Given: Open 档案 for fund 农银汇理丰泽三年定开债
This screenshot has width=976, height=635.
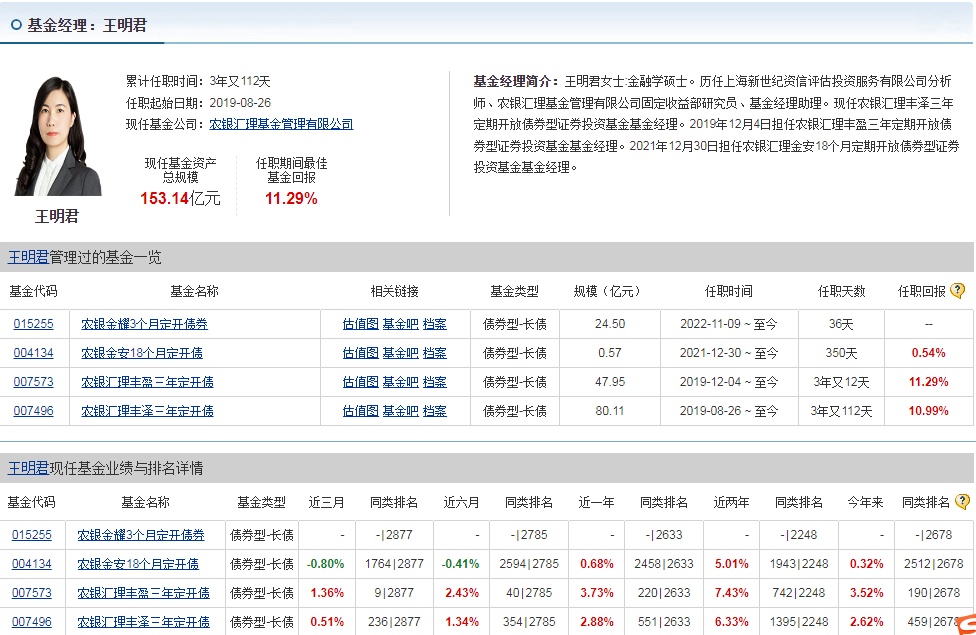Looking at the screenshot, I should click(434, 411).
